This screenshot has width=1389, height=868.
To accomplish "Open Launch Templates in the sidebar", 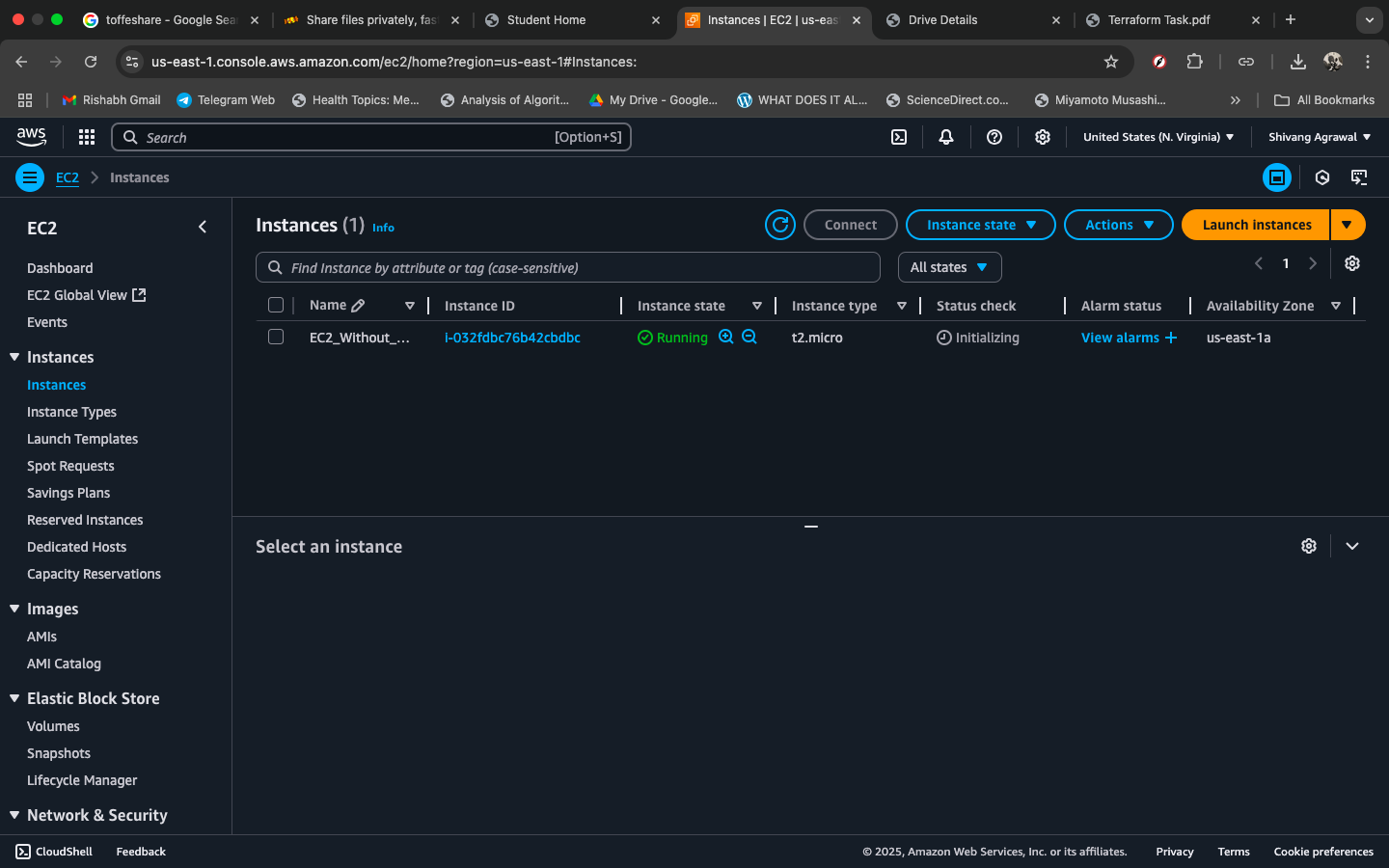I will [x=82, y=439].
